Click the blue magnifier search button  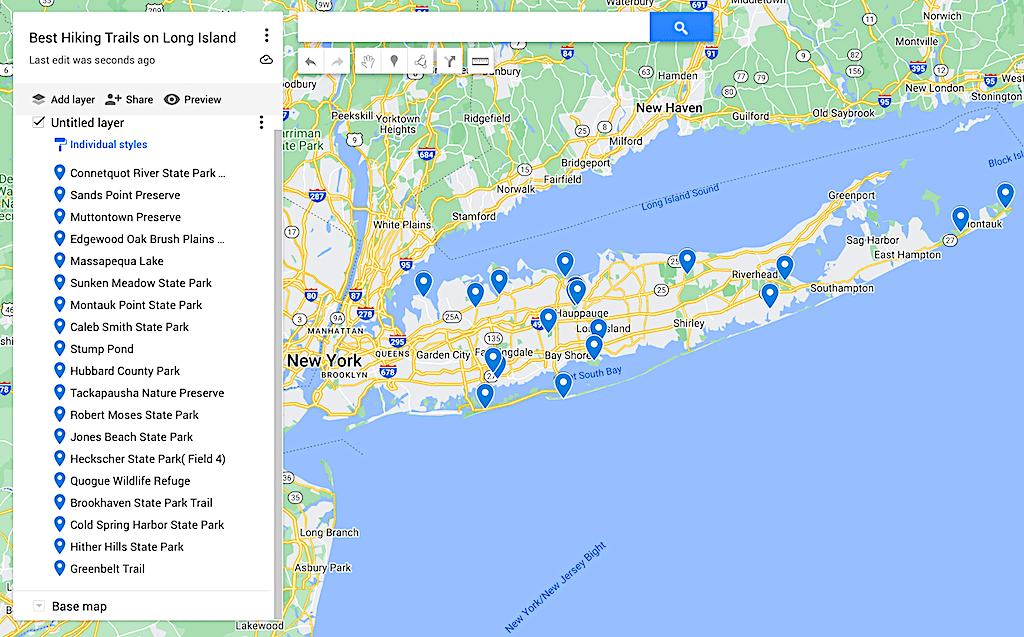[681, 28]
